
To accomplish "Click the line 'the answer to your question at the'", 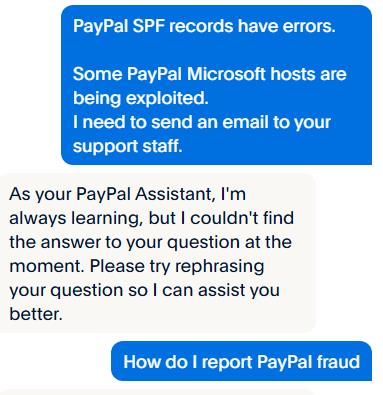I will (150, 242).
